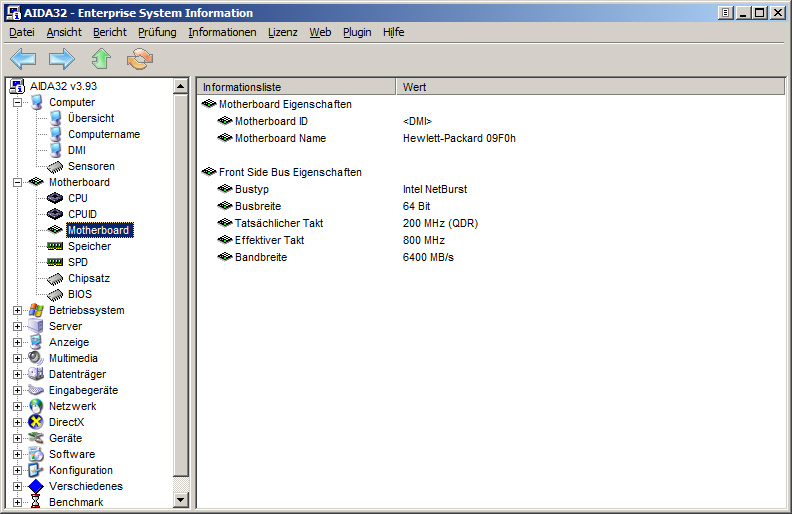Click the tree scrollbar down arrow
This screenshot has width=792, height=514.
pyautogui.click(x=180, y=500)
